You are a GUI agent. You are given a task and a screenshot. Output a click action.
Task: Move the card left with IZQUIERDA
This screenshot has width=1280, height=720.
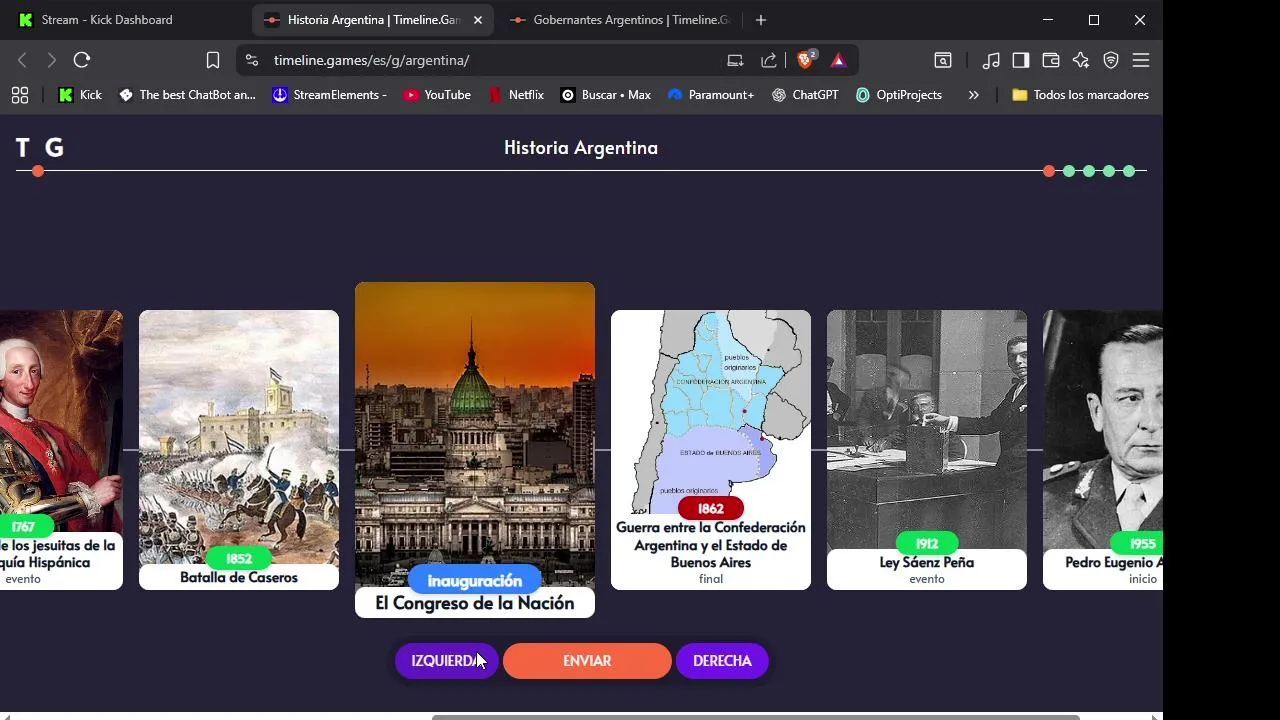(446, 661)
